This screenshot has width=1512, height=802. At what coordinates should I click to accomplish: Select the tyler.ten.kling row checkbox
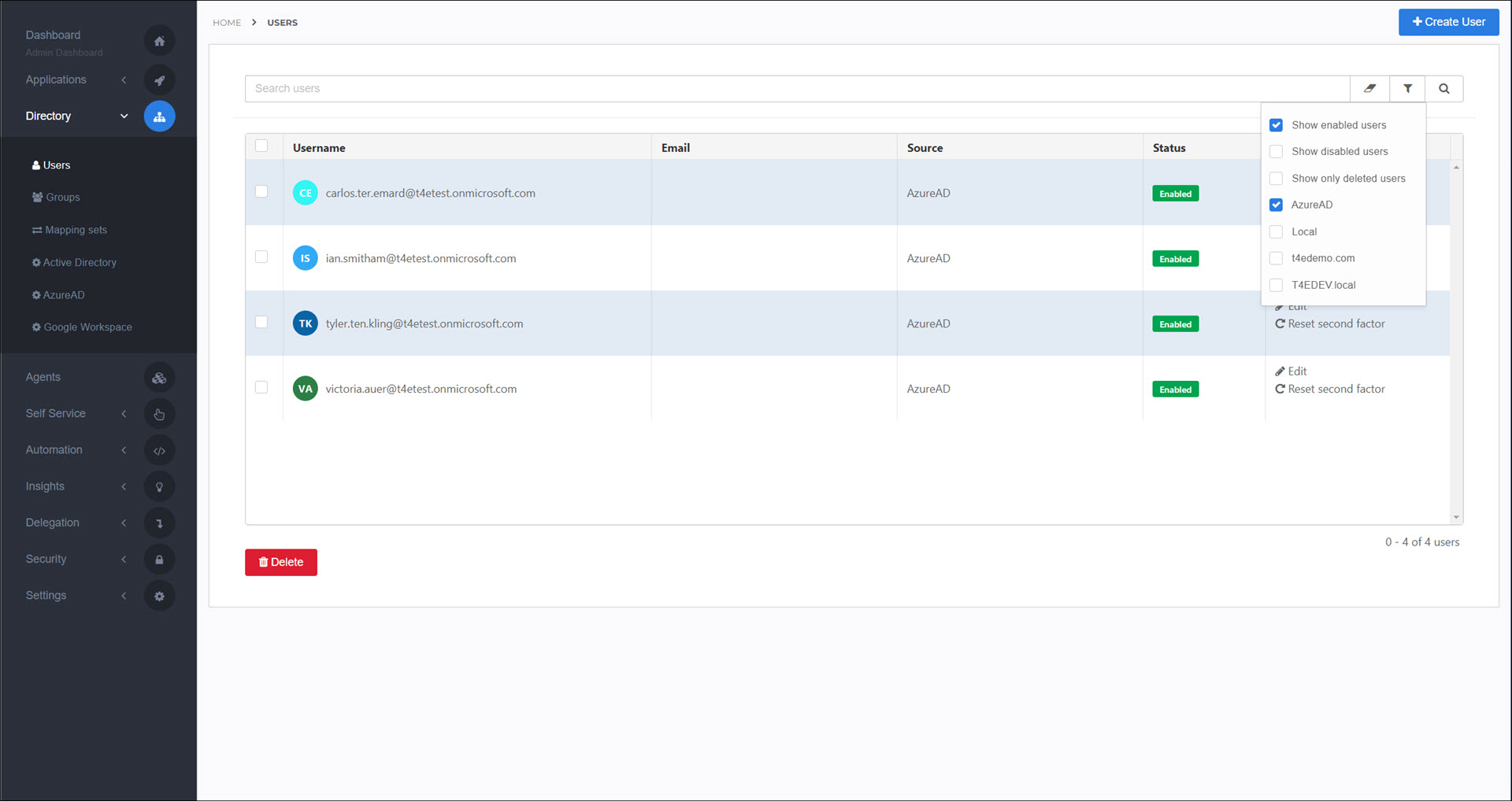point(261,322)
